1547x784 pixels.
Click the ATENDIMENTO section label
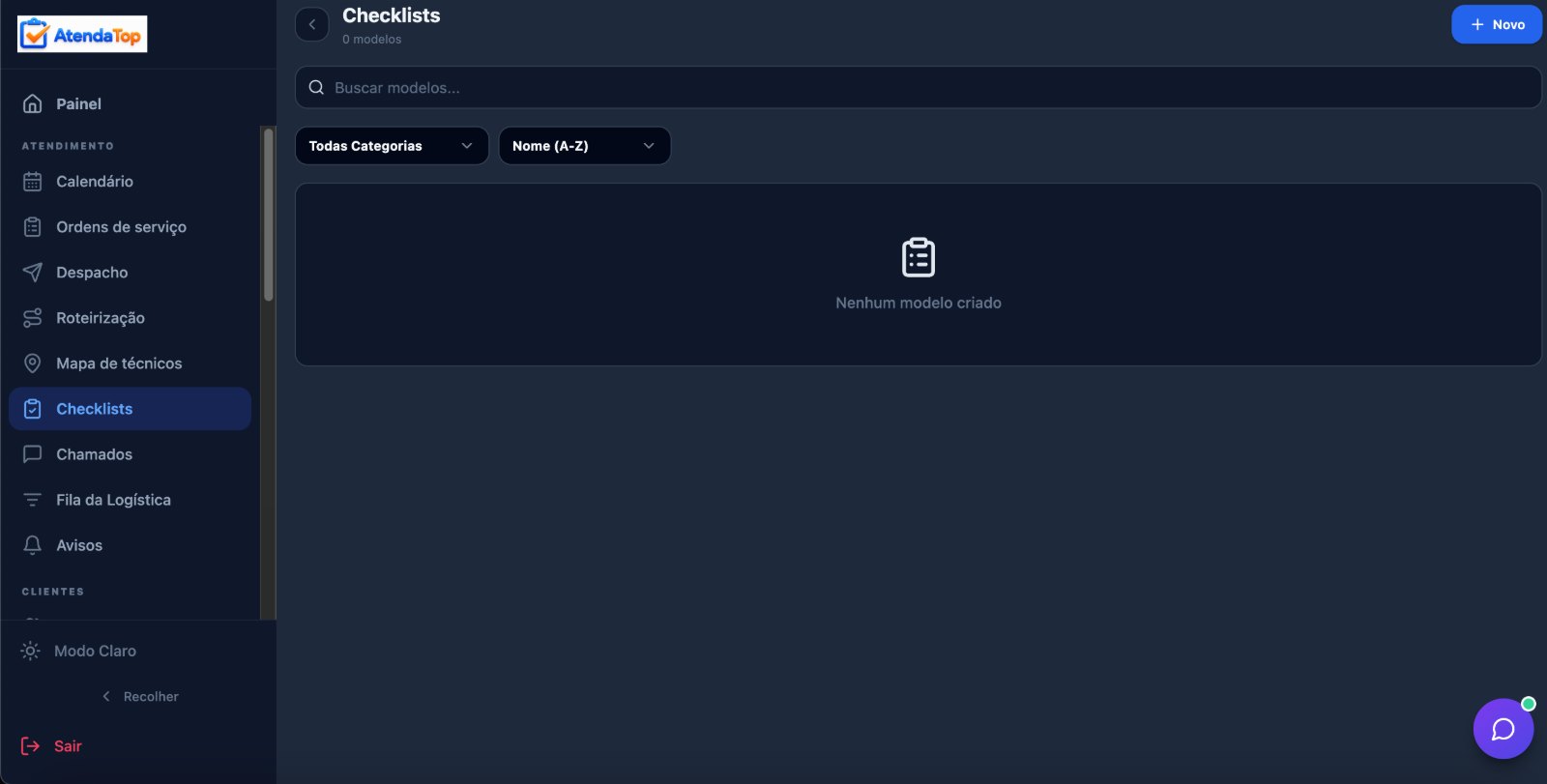[68, 146]
